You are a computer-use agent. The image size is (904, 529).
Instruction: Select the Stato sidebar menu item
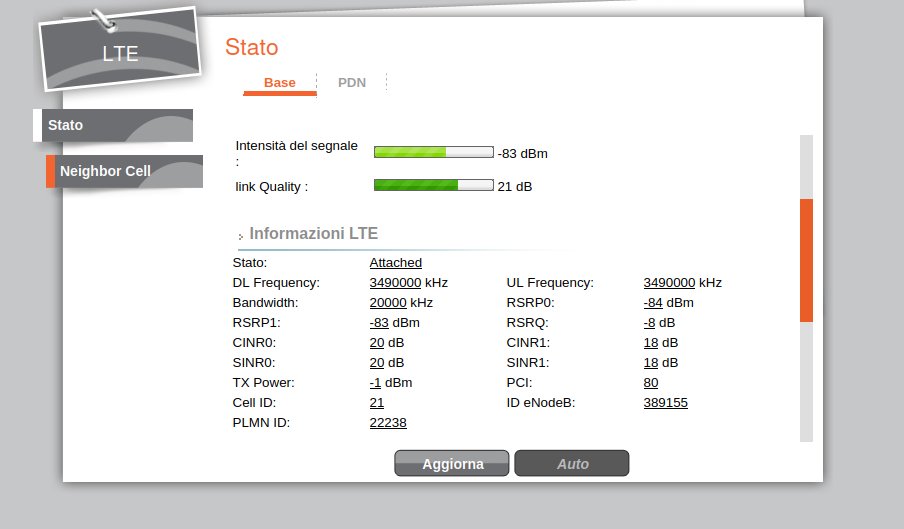[x=113, y=125]
